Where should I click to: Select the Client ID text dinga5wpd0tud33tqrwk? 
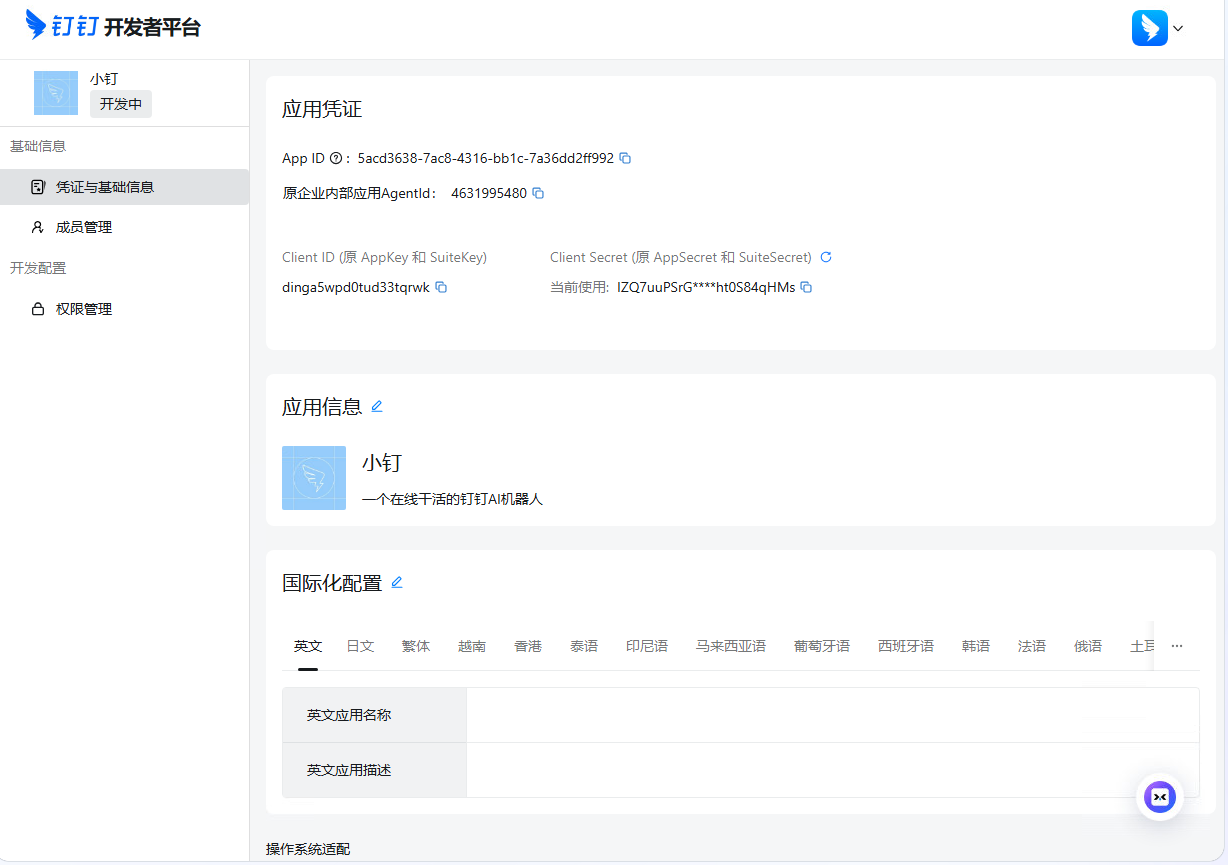click(356, 287)
